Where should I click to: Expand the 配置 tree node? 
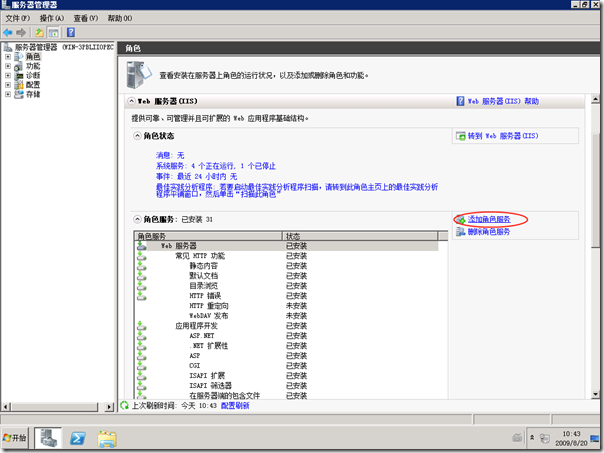tap(8, 85)
